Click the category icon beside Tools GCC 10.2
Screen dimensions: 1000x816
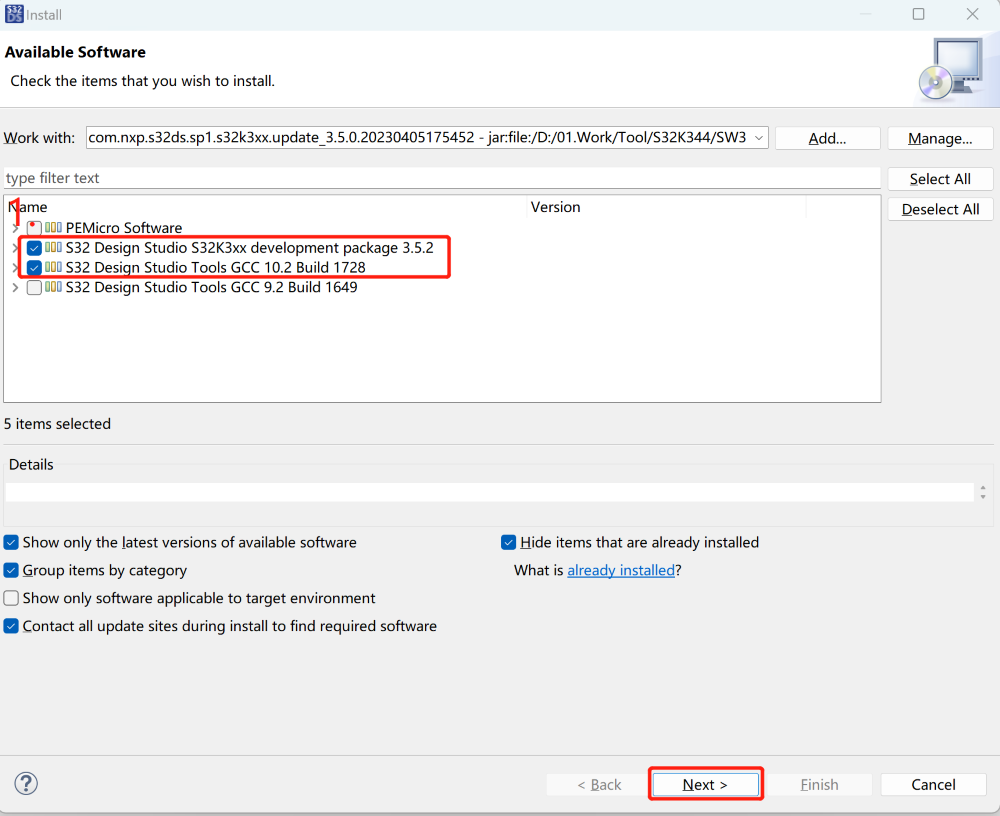click(x=54, y=267)
